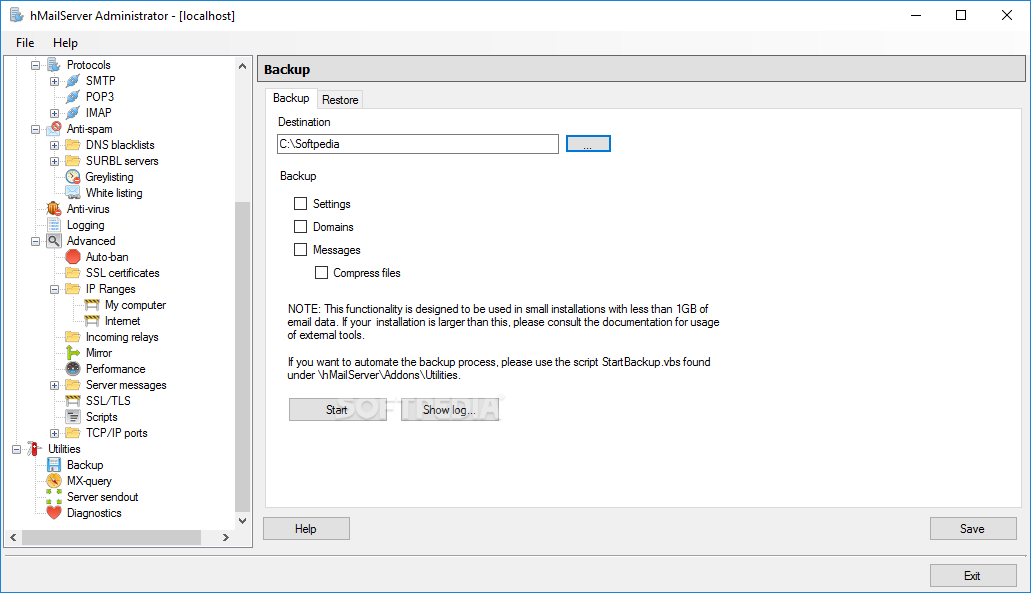The image size is (1031, 593).
Task: Select the POP3 protocol icon
Action: point(73,97)
